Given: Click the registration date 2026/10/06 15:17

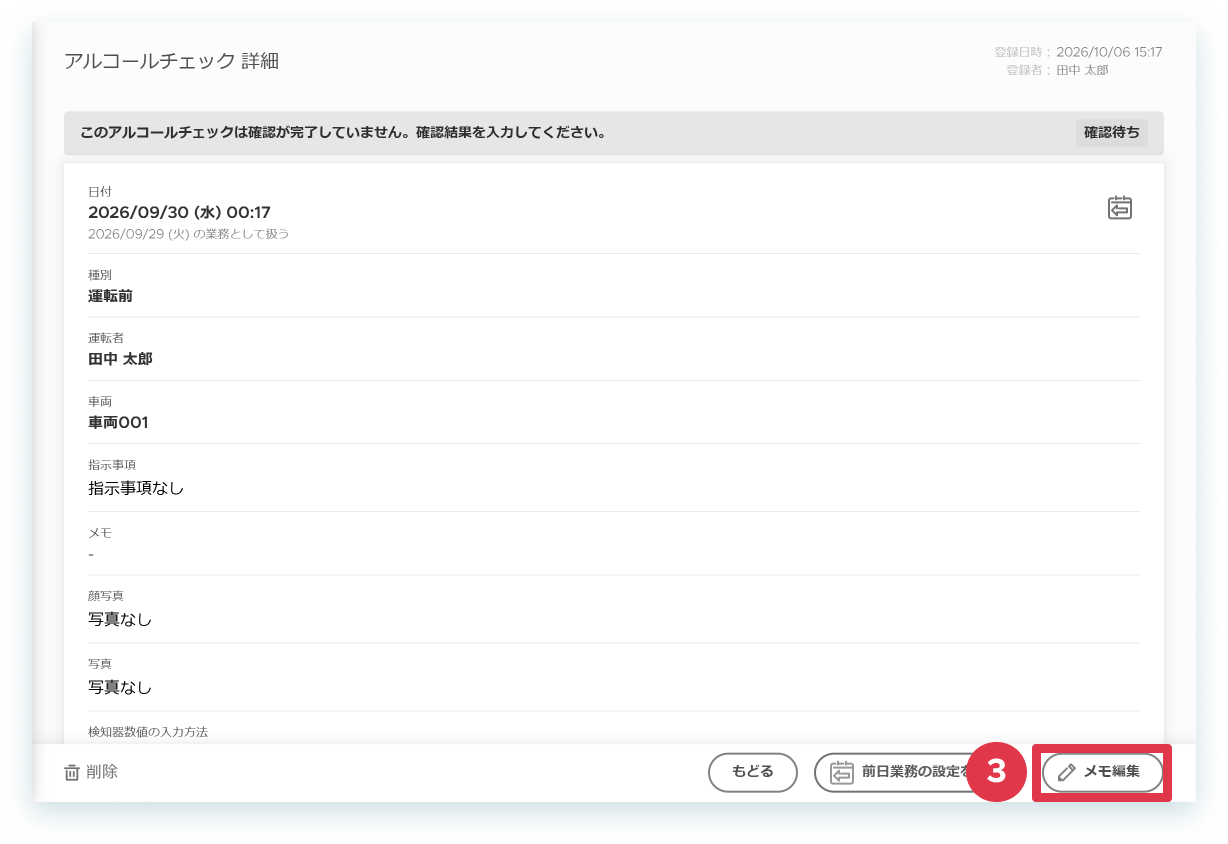Looking at the screenshot, I should [x=1109, y=52].
